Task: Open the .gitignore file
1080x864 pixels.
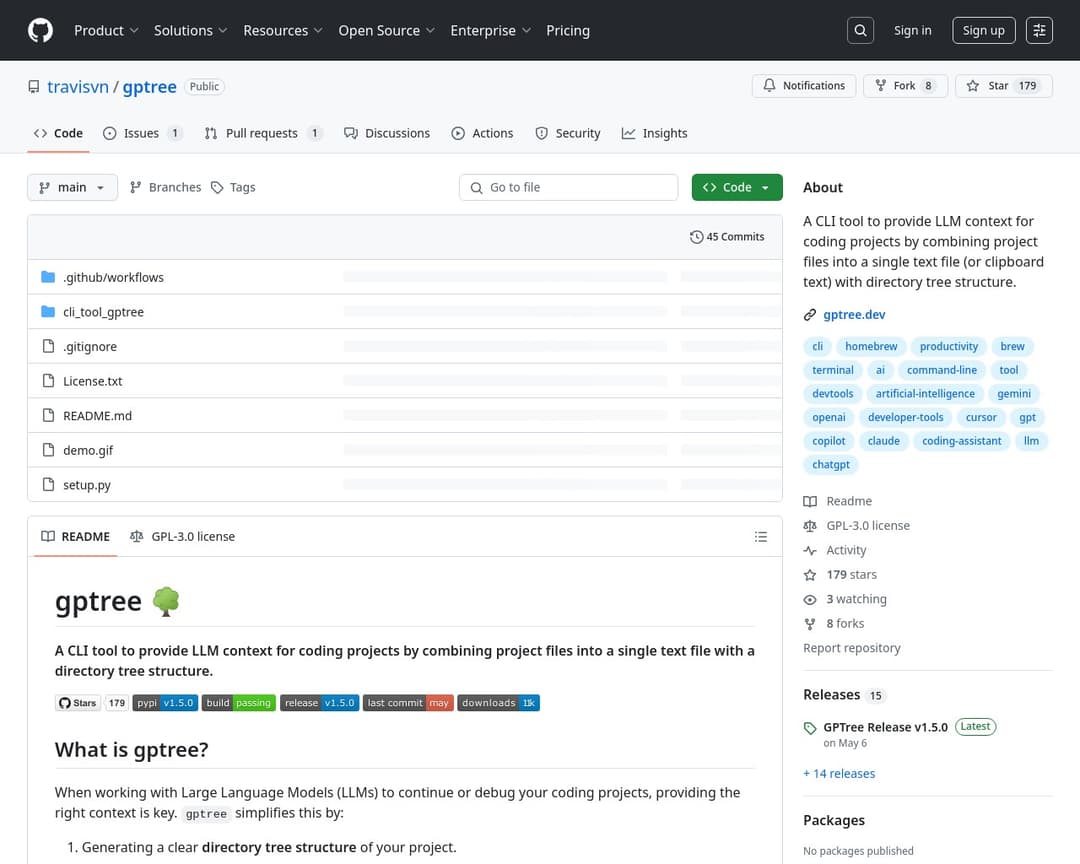Action: (x=90, y=347)
